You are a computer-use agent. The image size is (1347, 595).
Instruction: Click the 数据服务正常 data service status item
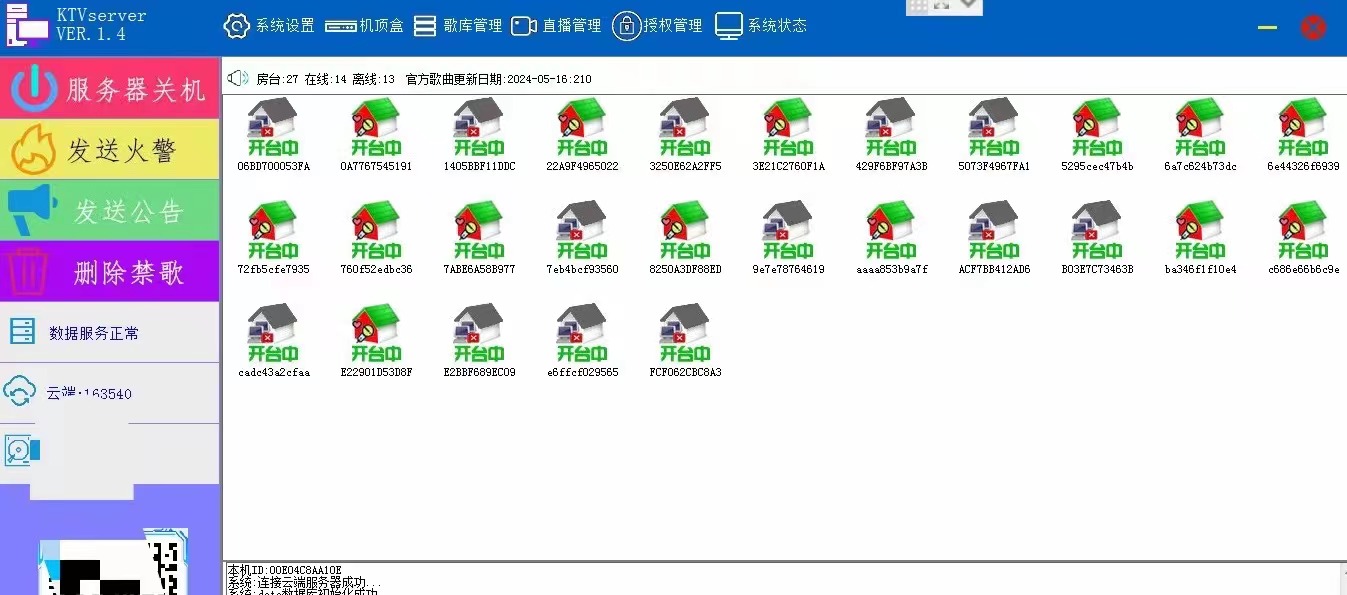pos(93,333)
